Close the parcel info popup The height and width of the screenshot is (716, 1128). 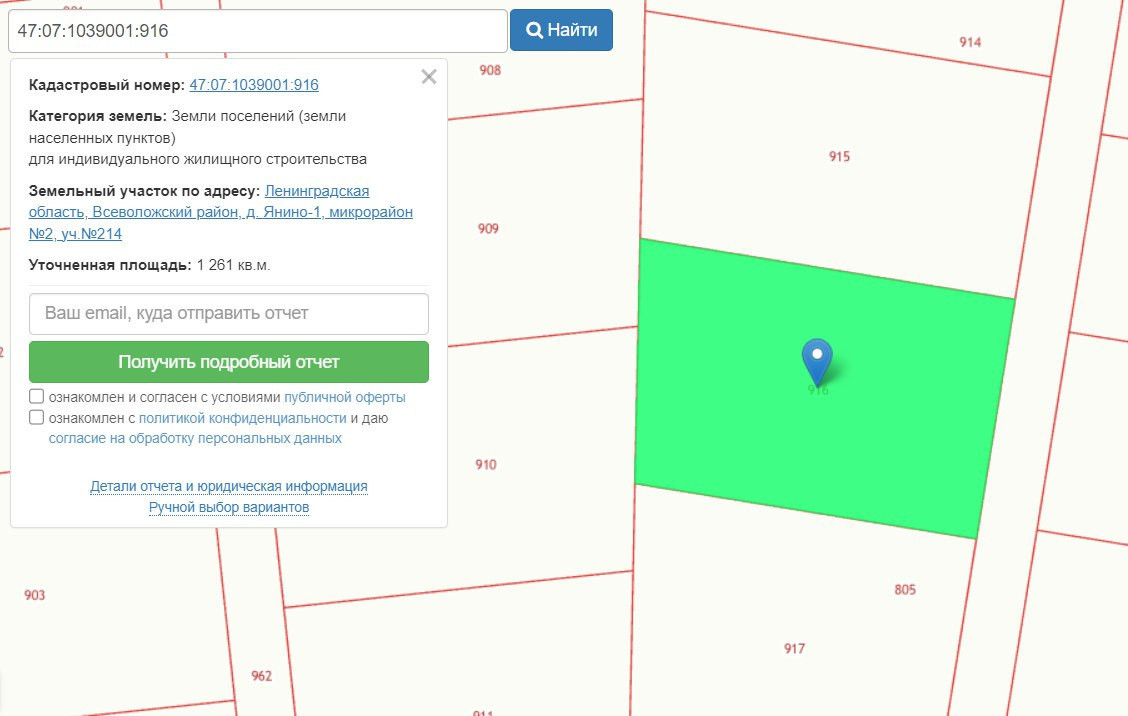[429, 77]
